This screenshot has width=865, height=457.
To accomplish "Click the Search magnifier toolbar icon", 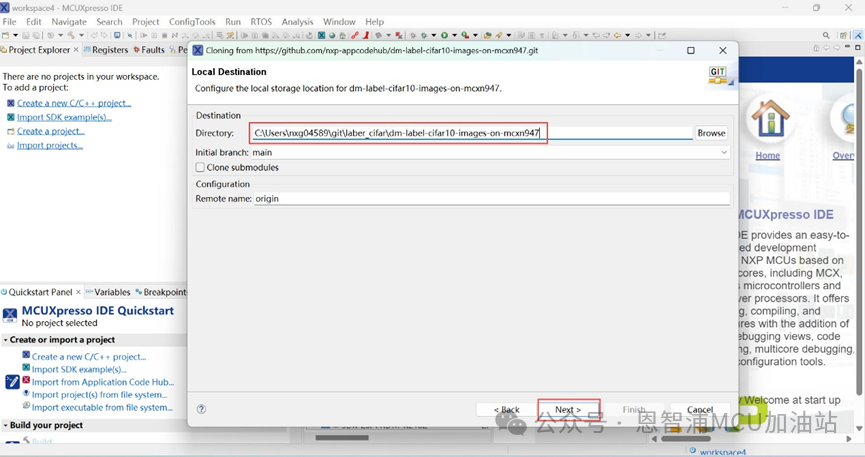I will click(x=826, y=35).
